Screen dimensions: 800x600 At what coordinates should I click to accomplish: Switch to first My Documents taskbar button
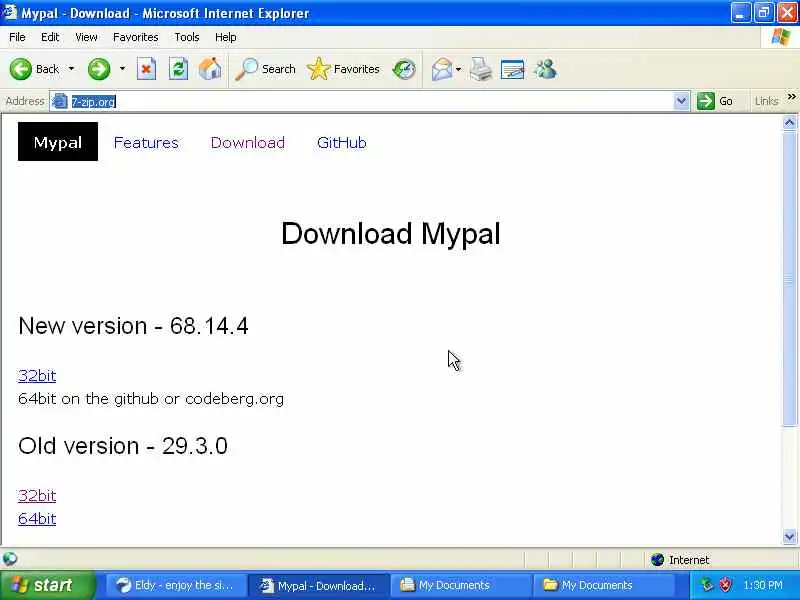click(x=461, y=585)
